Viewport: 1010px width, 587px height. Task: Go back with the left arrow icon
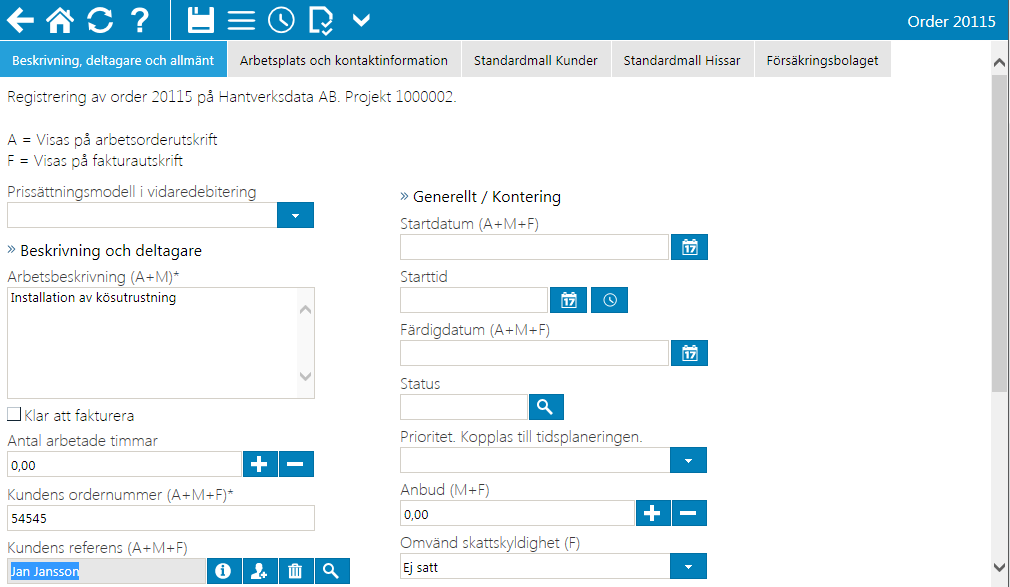point(20,21)
